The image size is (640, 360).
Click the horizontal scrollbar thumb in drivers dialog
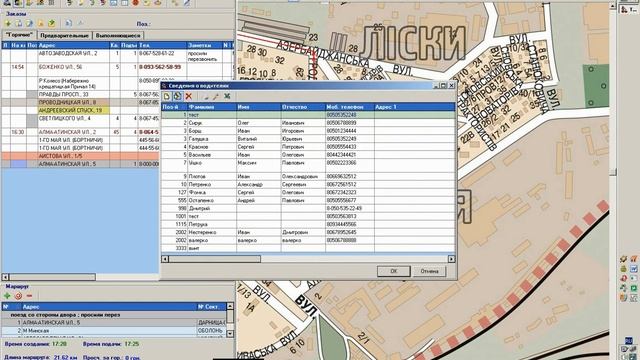[x=214, y=259]
